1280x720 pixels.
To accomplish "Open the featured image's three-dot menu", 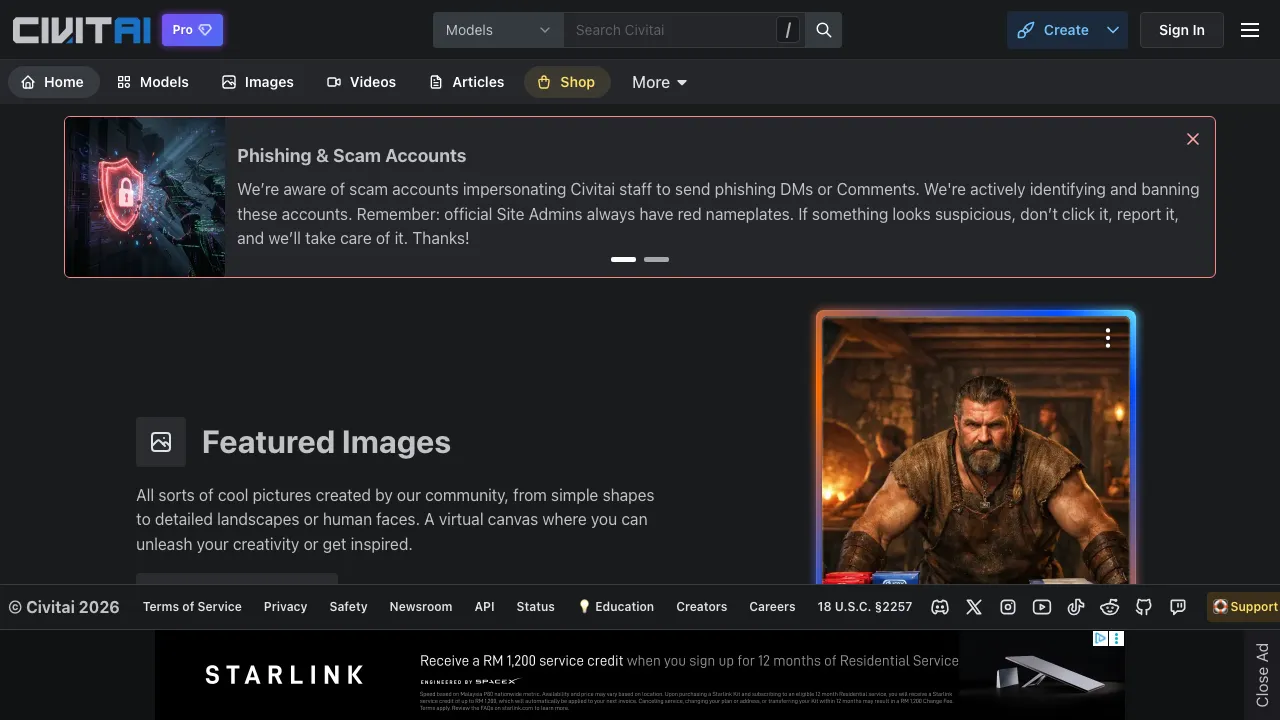I will tap(1107, 338).
